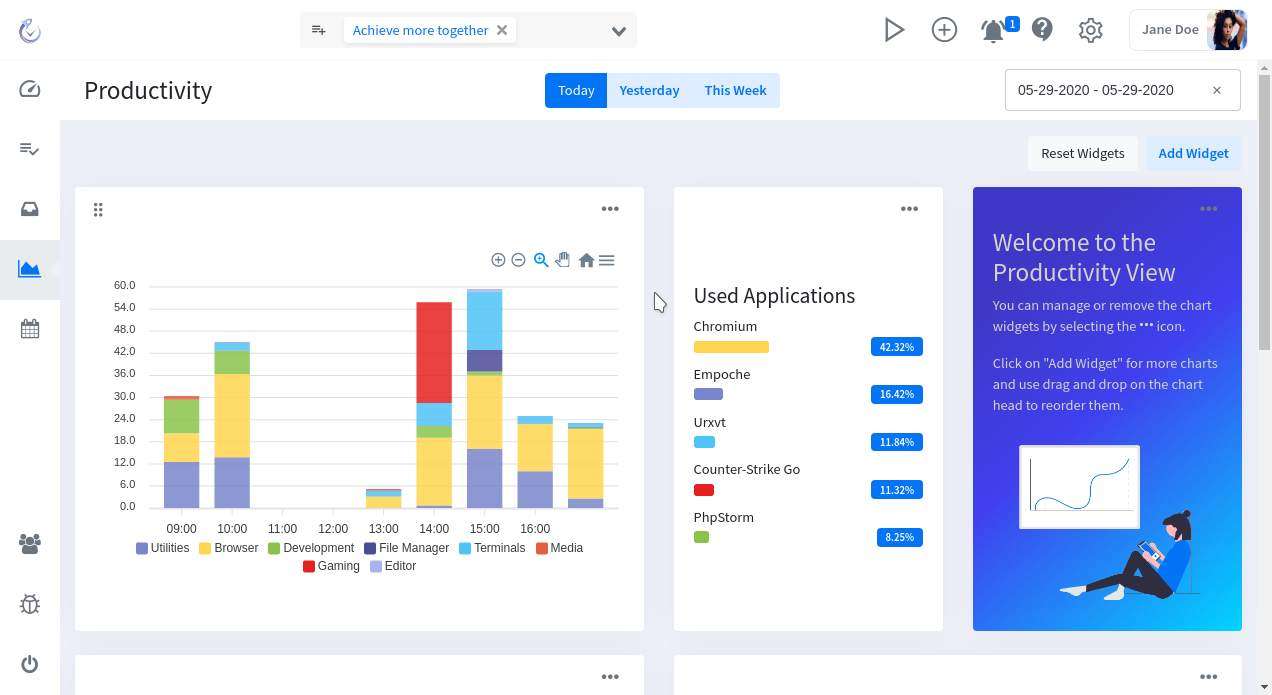Toggle Development series in chart legend
This screenshot has height=695, width=1272.
tap(310, 548)
